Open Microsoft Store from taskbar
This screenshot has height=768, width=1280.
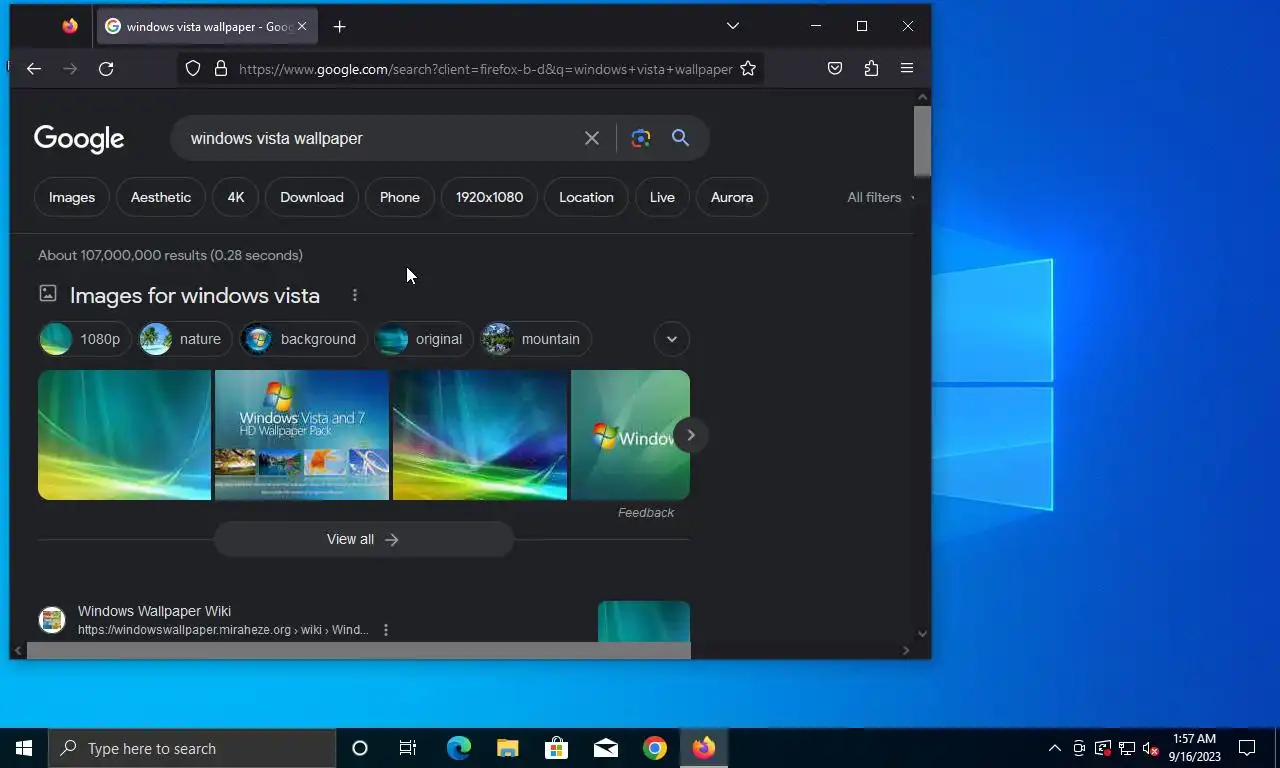[x=557, y=748]
